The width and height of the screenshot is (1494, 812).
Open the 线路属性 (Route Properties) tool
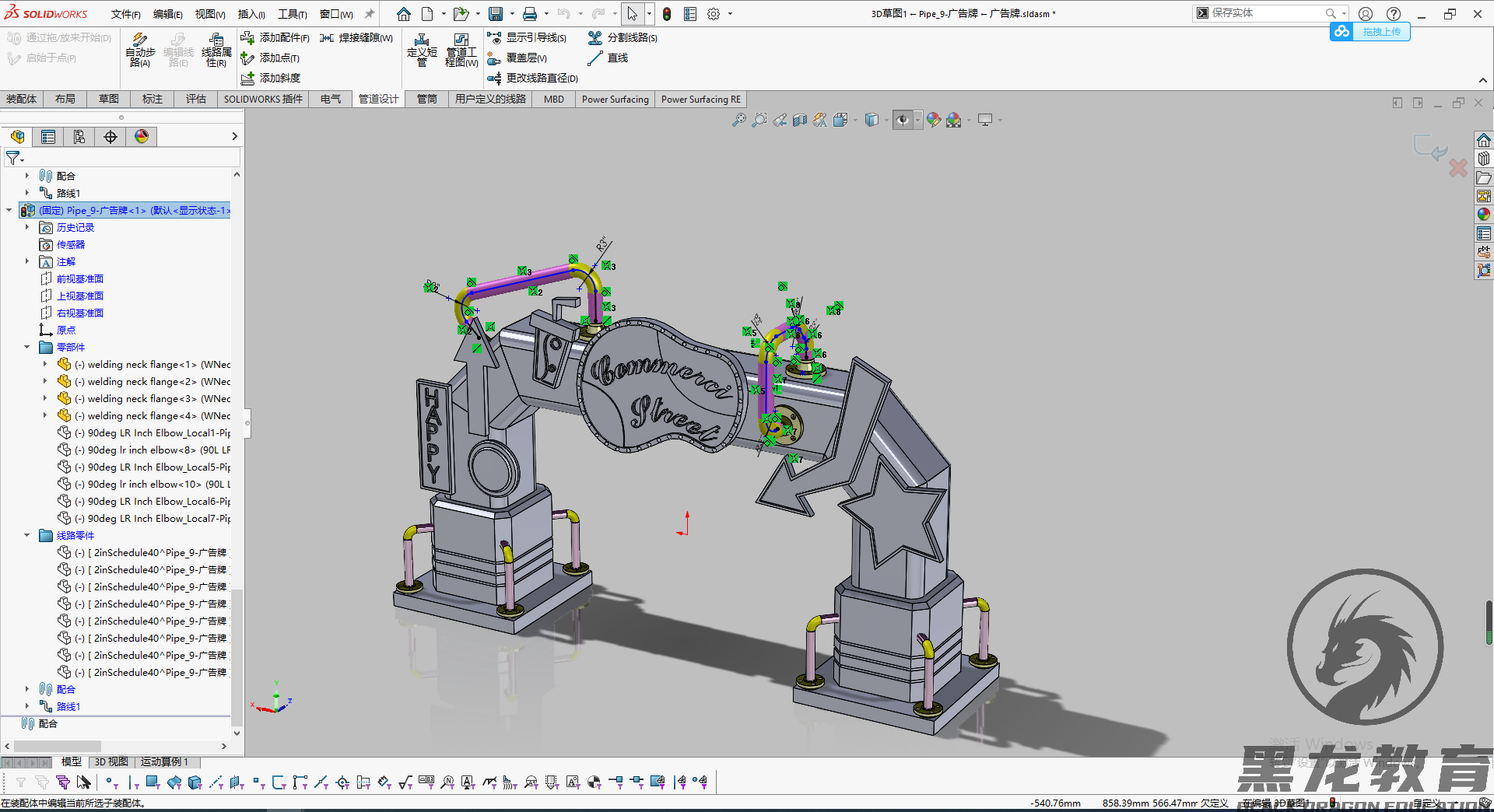[x=216, y=48]
